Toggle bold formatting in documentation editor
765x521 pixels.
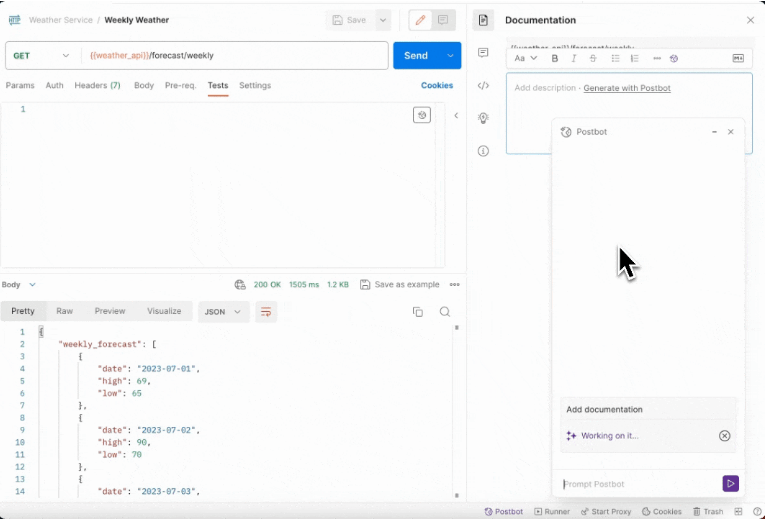[555, 59]
